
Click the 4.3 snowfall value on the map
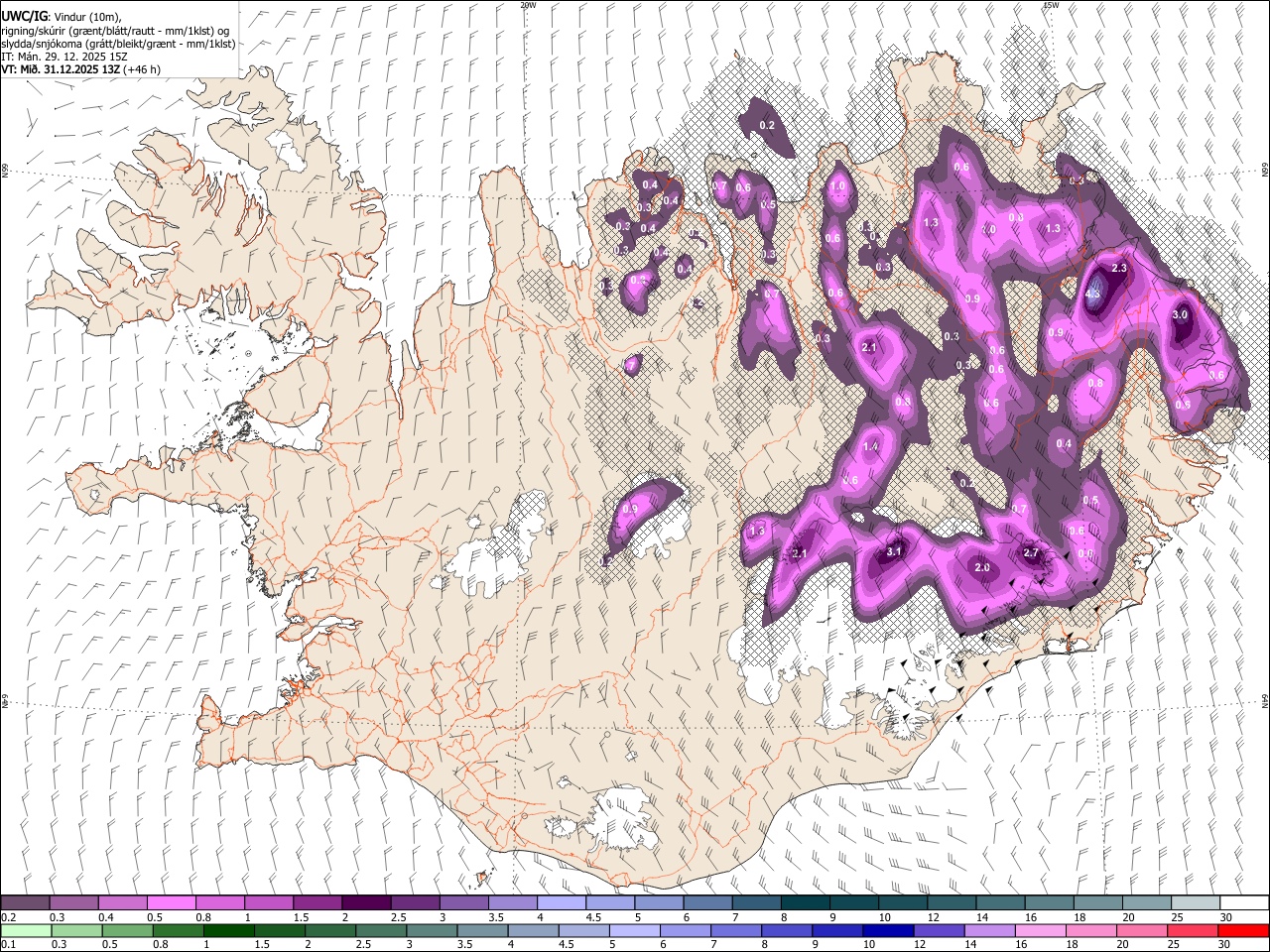click(x=1093, y=295)
